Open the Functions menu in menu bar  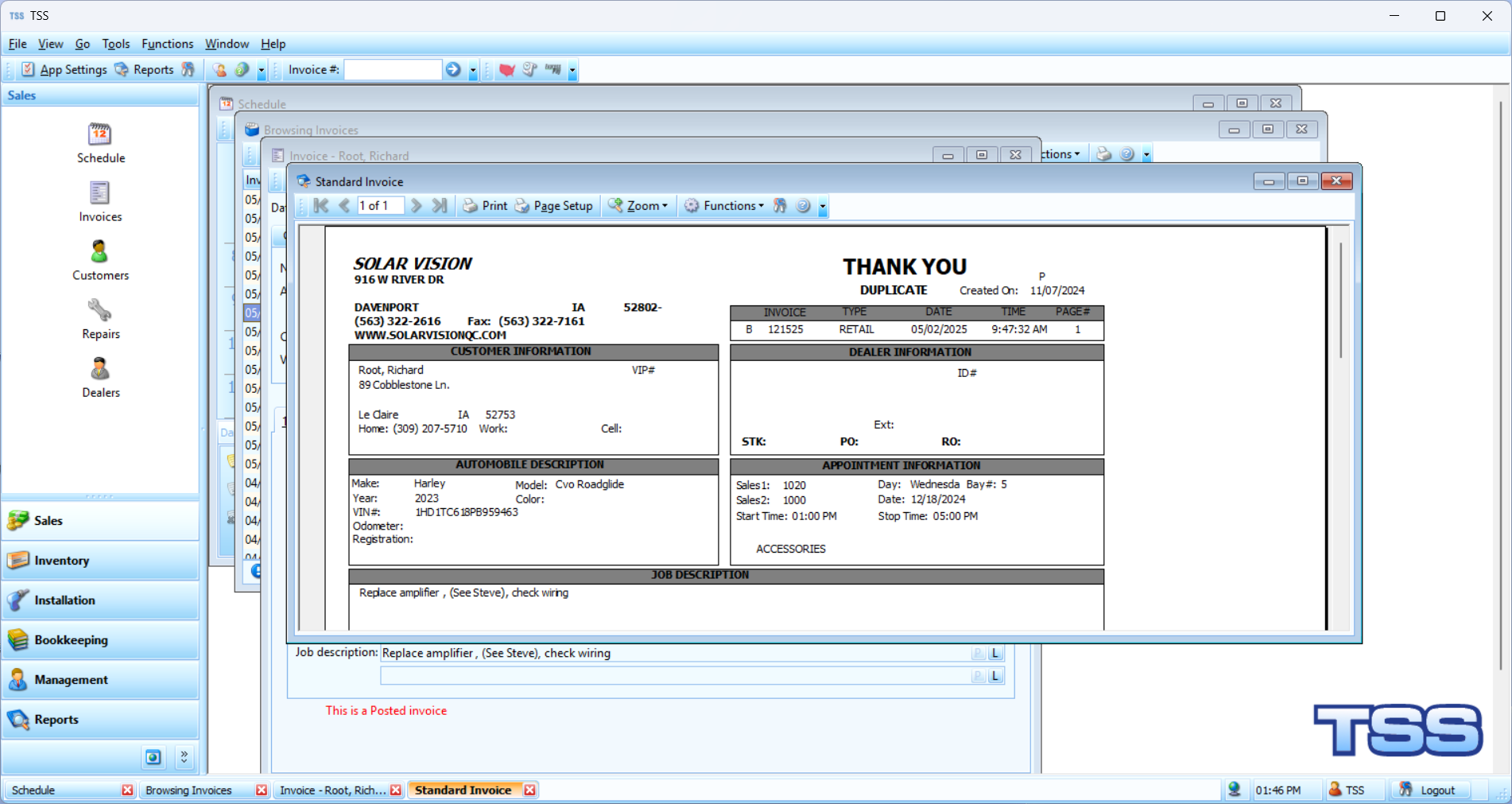[167, 44]
